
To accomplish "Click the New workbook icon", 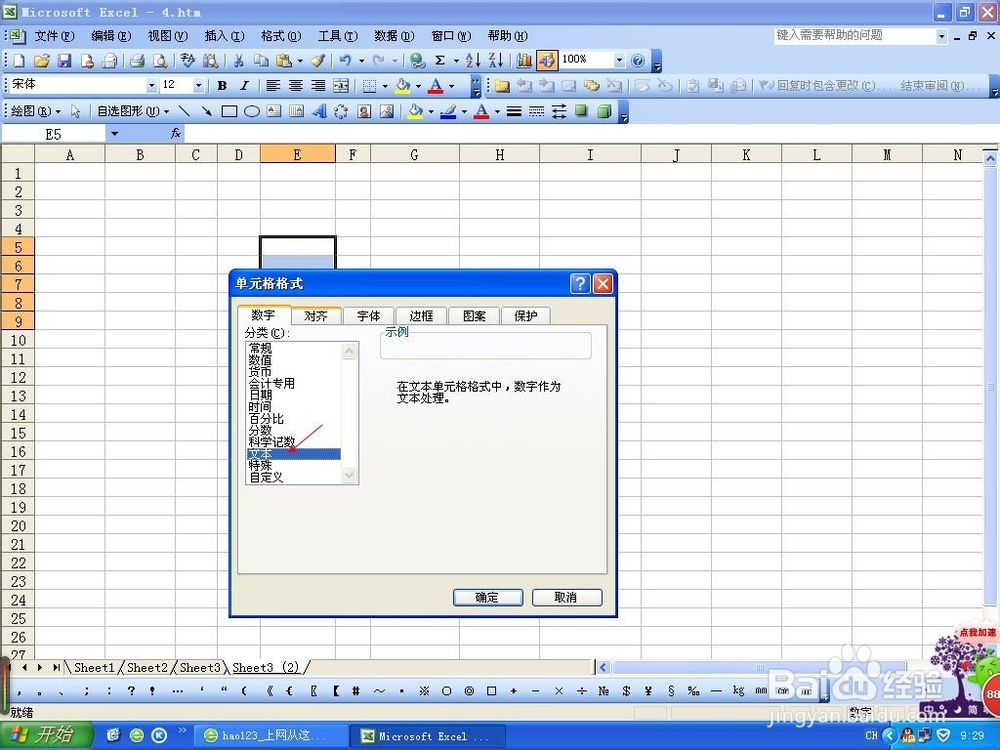I will 19,61.
